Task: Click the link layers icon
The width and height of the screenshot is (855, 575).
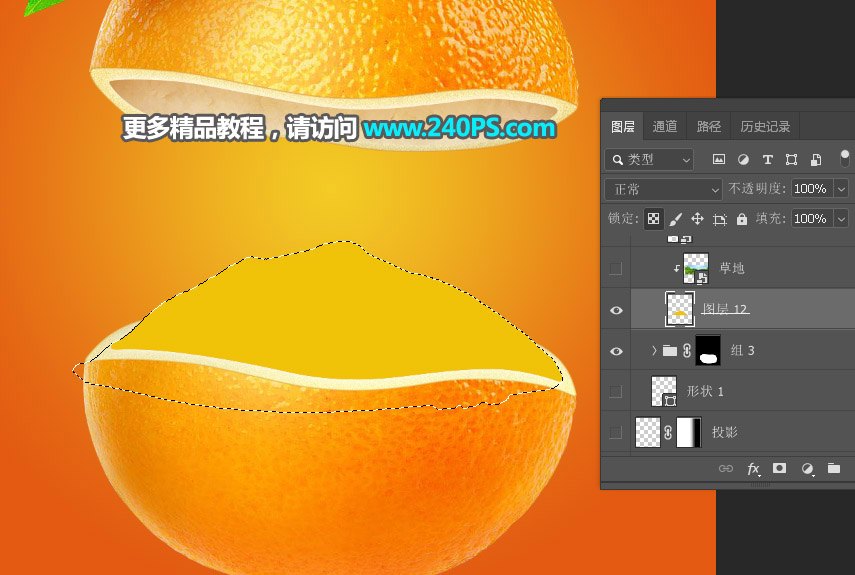Action: click(x=726, y=469)
